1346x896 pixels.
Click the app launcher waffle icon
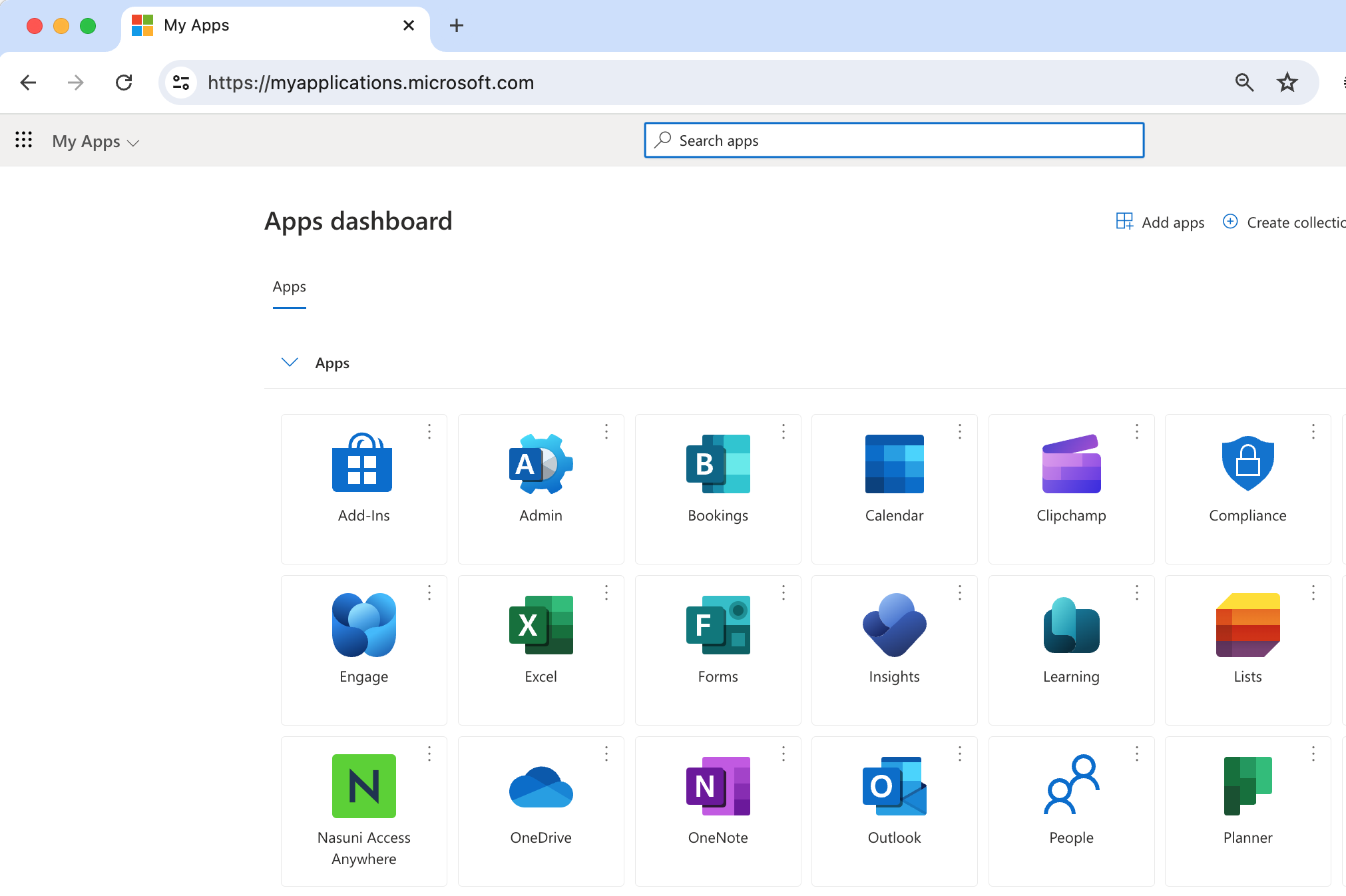(x=24, y=140)
